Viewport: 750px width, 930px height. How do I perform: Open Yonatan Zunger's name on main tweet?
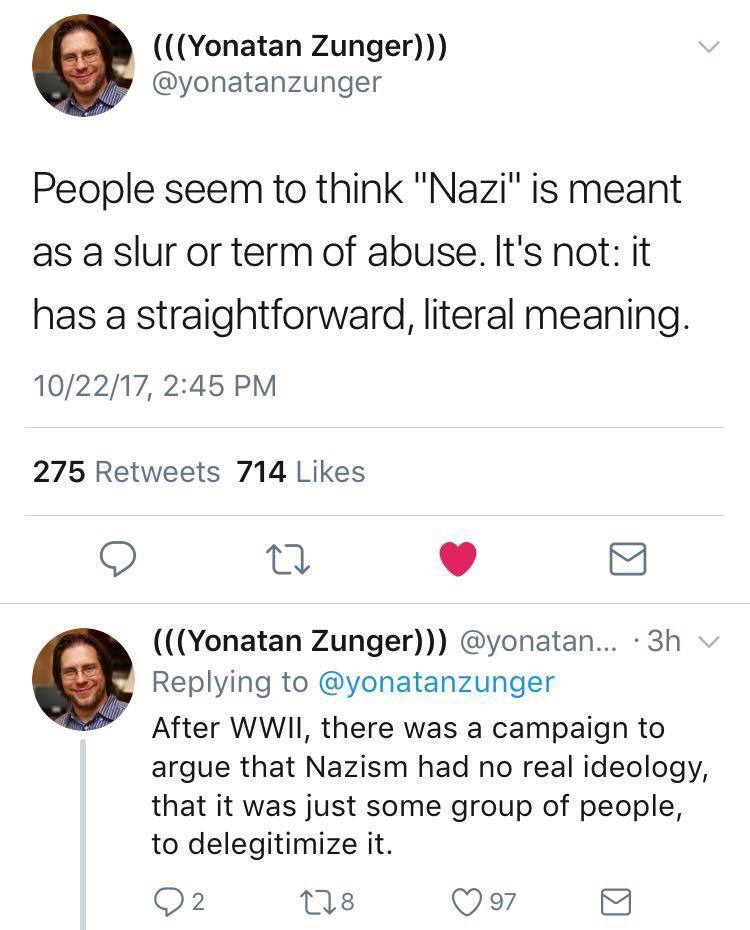299,45
